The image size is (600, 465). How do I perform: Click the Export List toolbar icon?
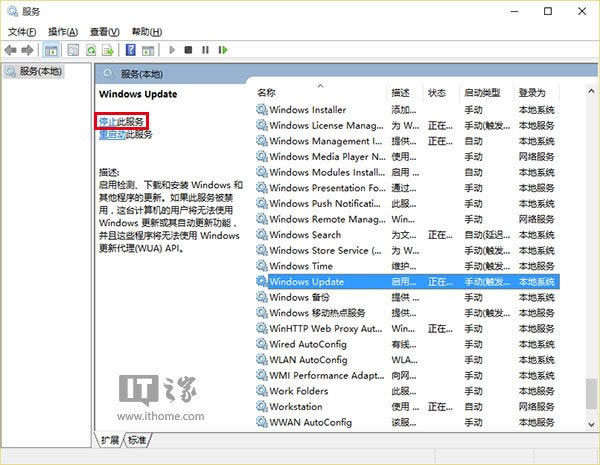click(107, 49)
